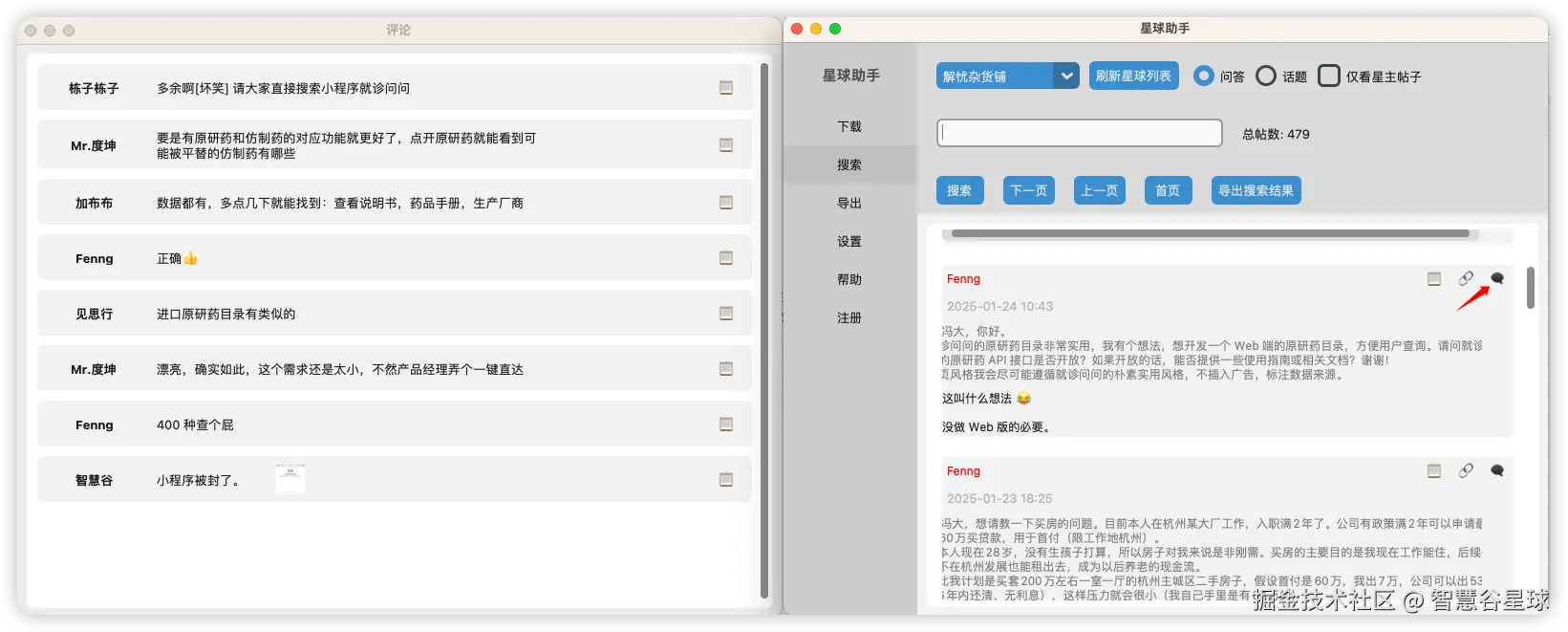1568x632 pixels.
Task: Click reply text 这叫什么想法
Action: (x=977, y=398)
